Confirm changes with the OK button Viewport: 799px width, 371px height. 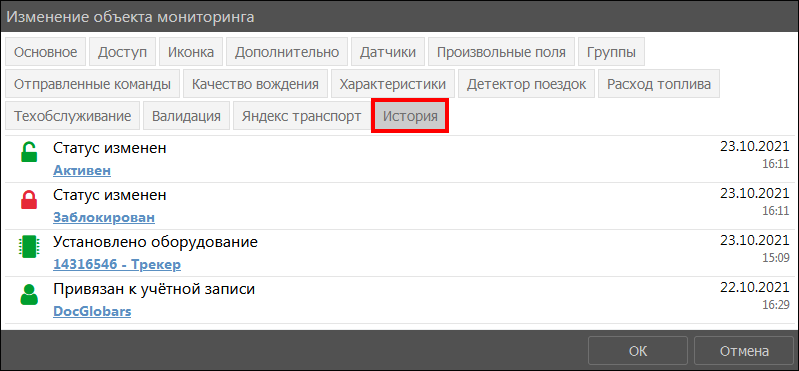(x=637, y=351)
